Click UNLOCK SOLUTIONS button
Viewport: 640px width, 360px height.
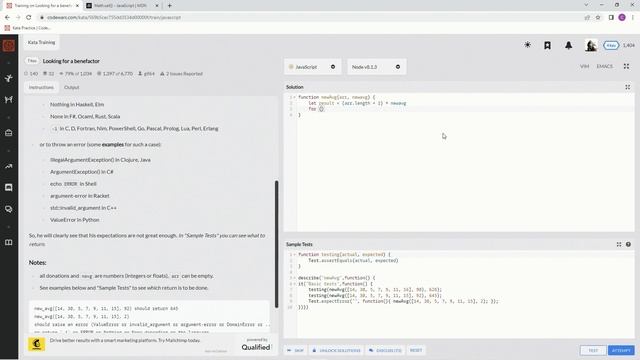coord(337,350)
